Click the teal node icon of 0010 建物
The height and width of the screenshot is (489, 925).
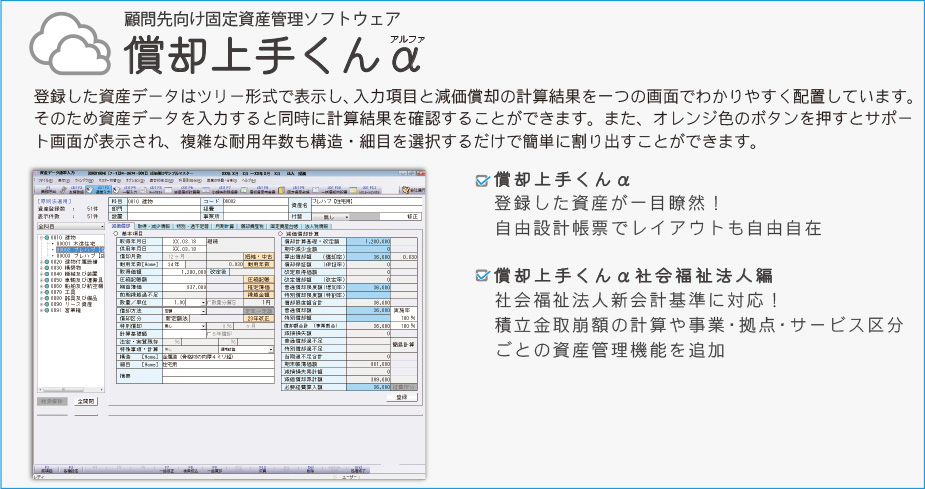coord(46,238)
